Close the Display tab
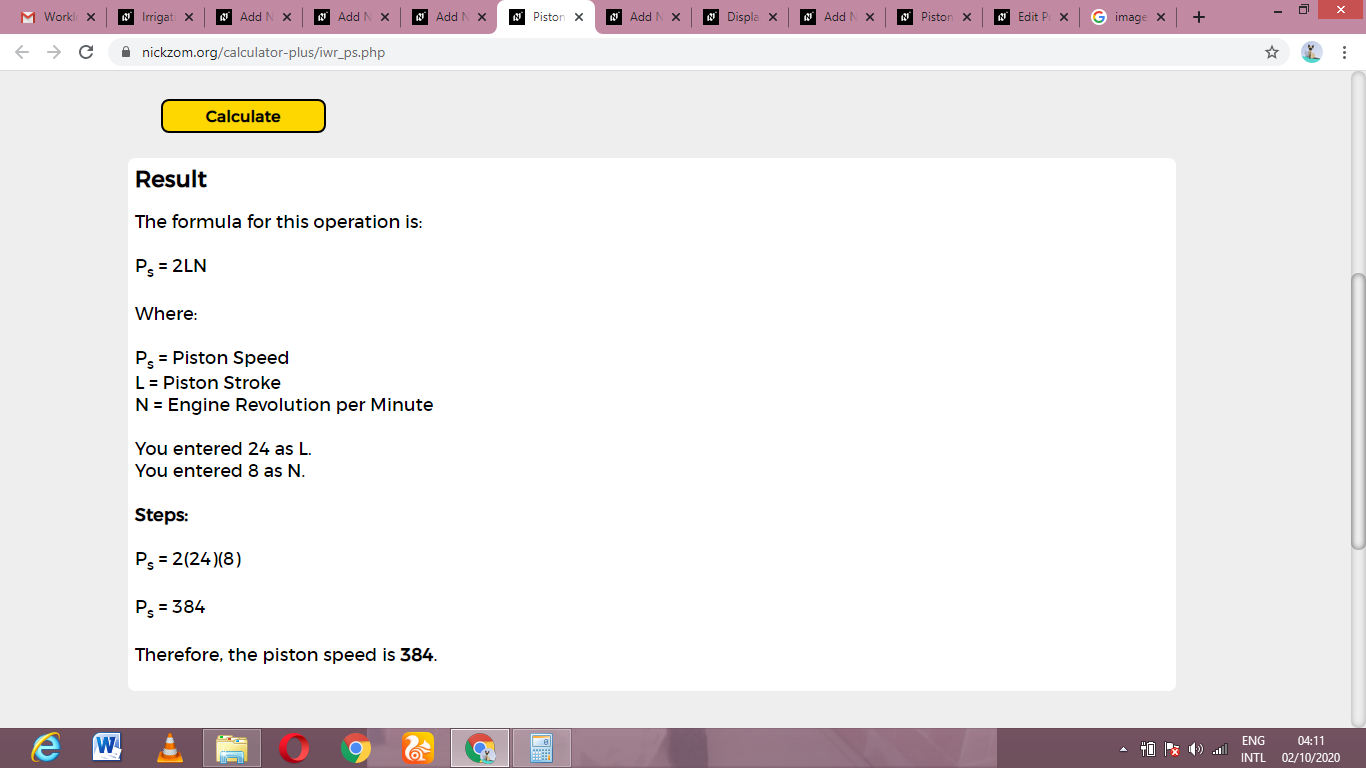This screenshot has height=768, width=1366. point(773,17)
